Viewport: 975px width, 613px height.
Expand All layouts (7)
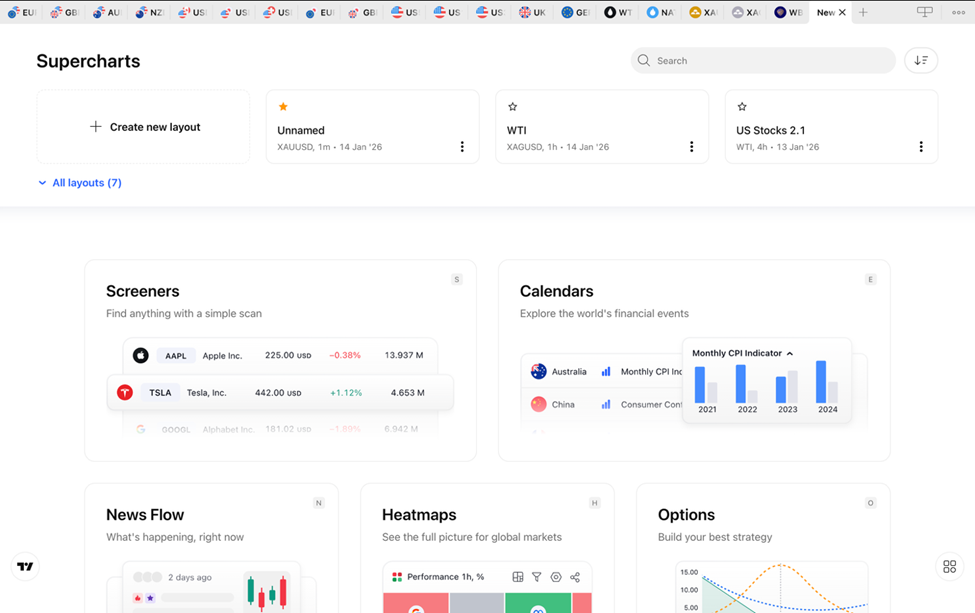80,183
